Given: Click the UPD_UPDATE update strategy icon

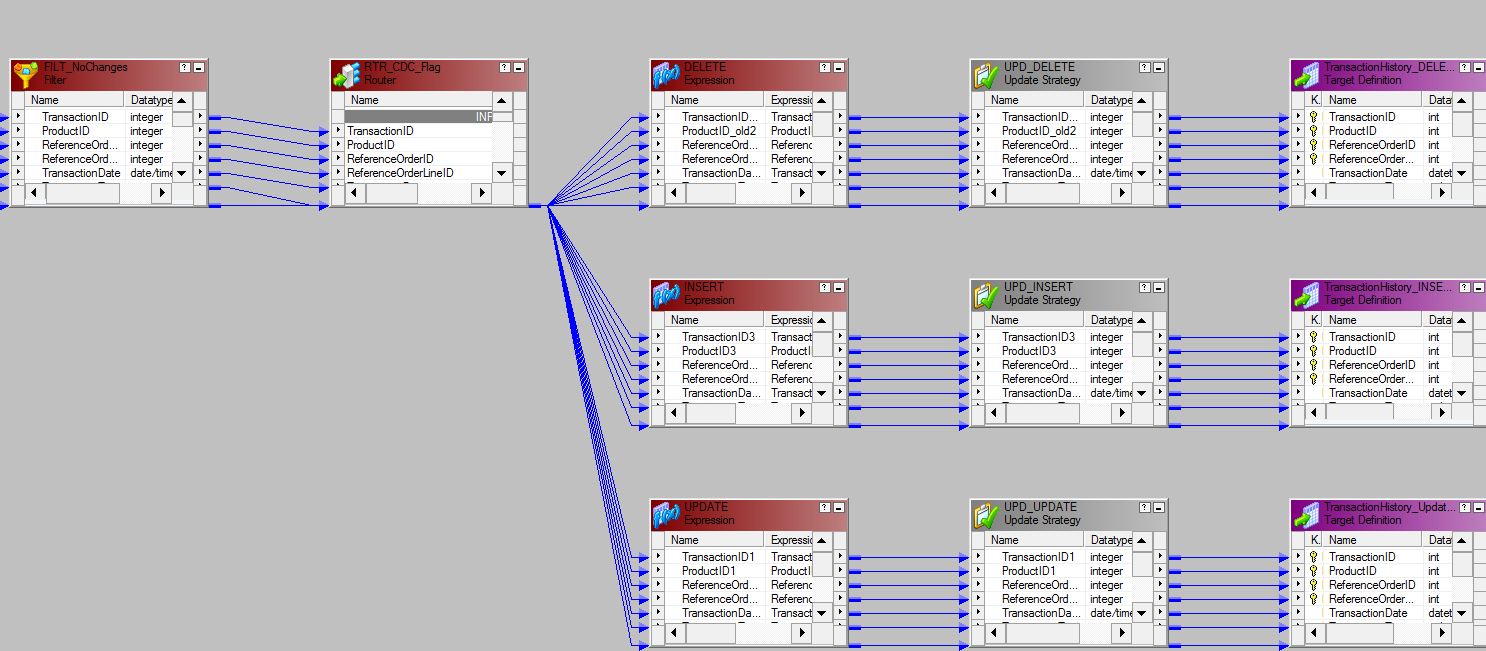Looking at the screenshot, I should 986,515.
